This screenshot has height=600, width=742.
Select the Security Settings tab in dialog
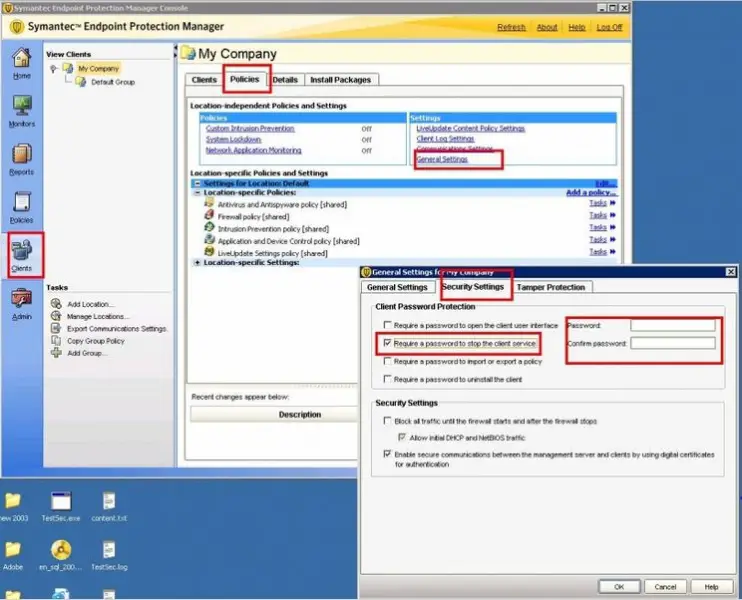(473, 287)
